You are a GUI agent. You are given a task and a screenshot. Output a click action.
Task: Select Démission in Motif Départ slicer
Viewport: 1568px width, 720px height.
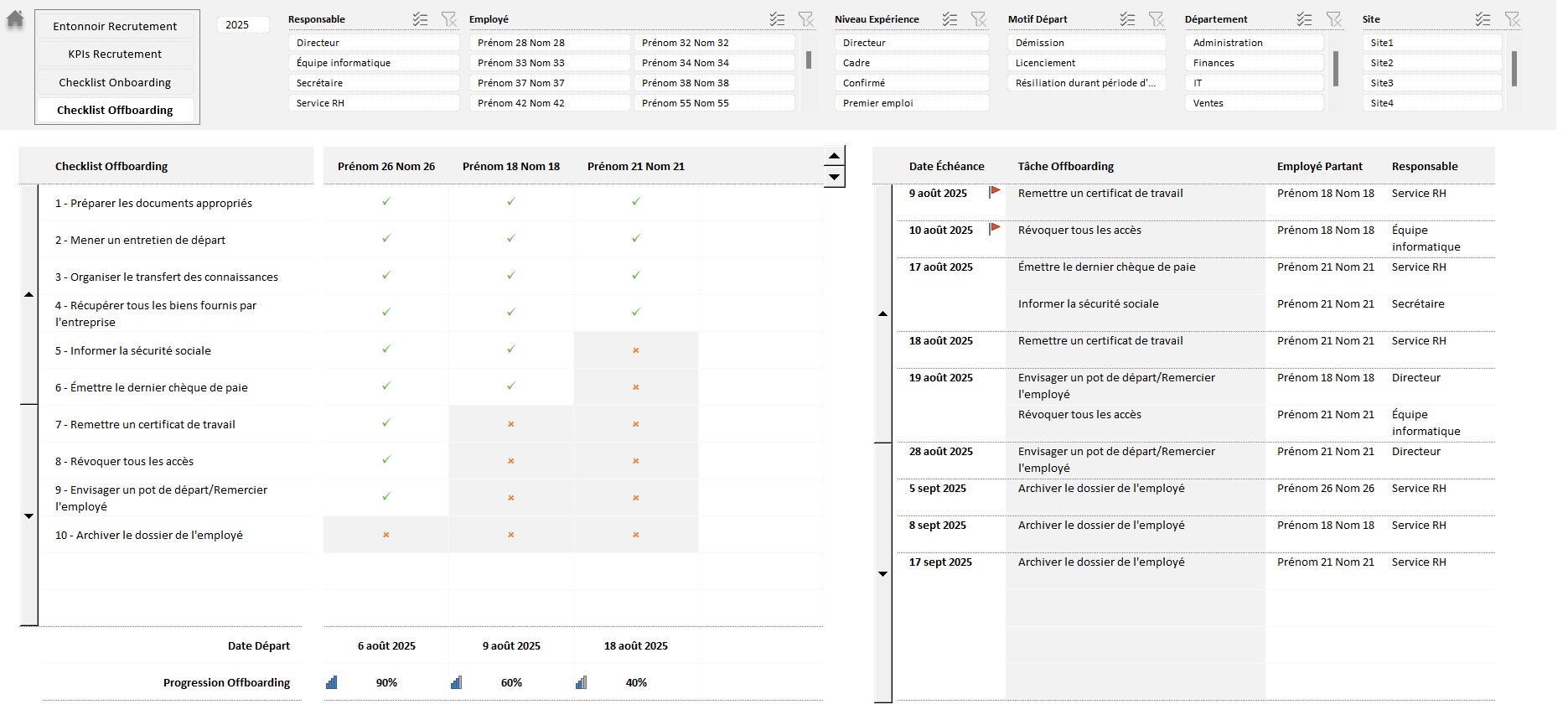click(x=1086, y=43)
